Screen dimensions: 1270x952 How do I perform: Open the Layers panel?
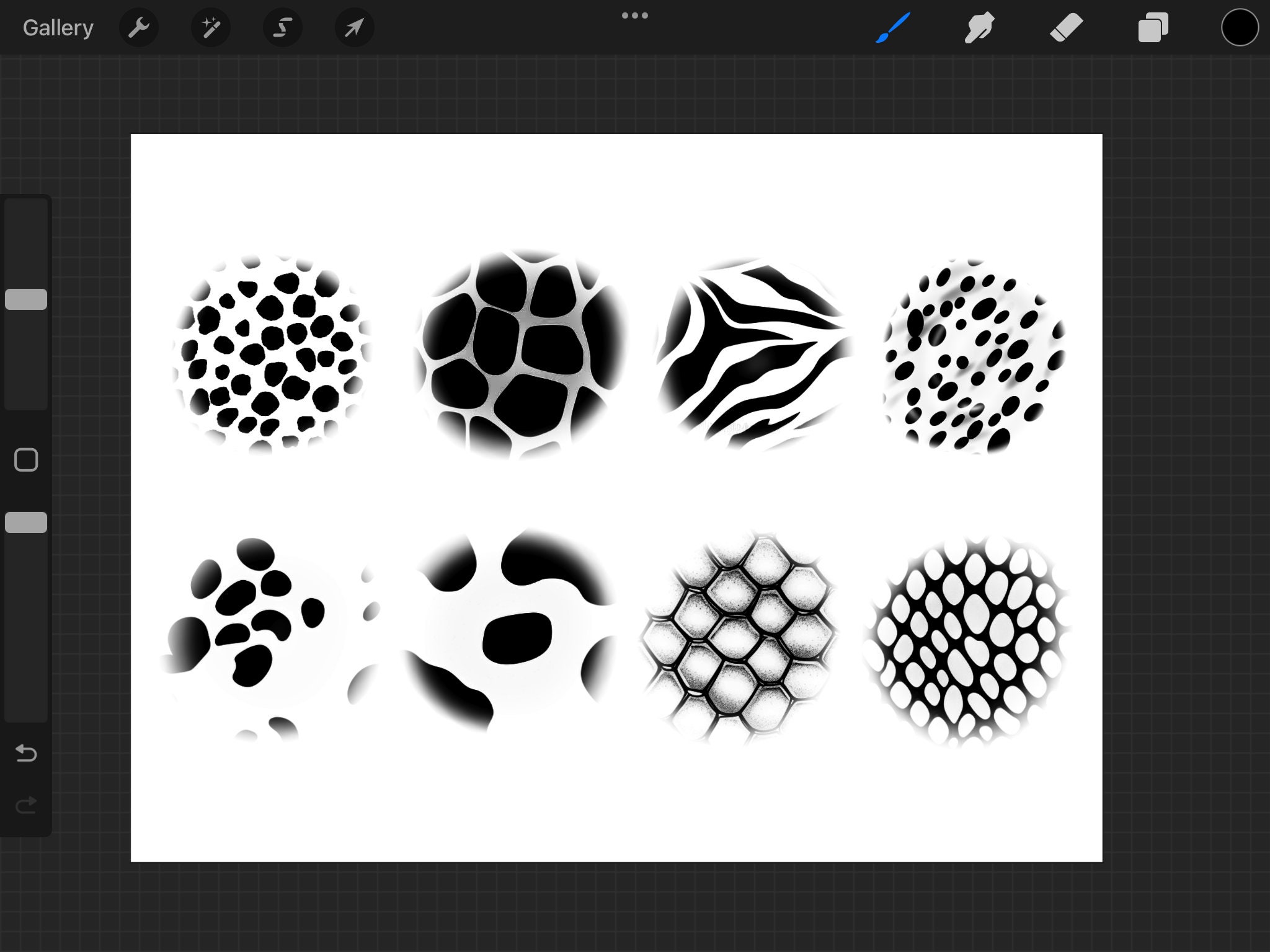coord(1153,28)
